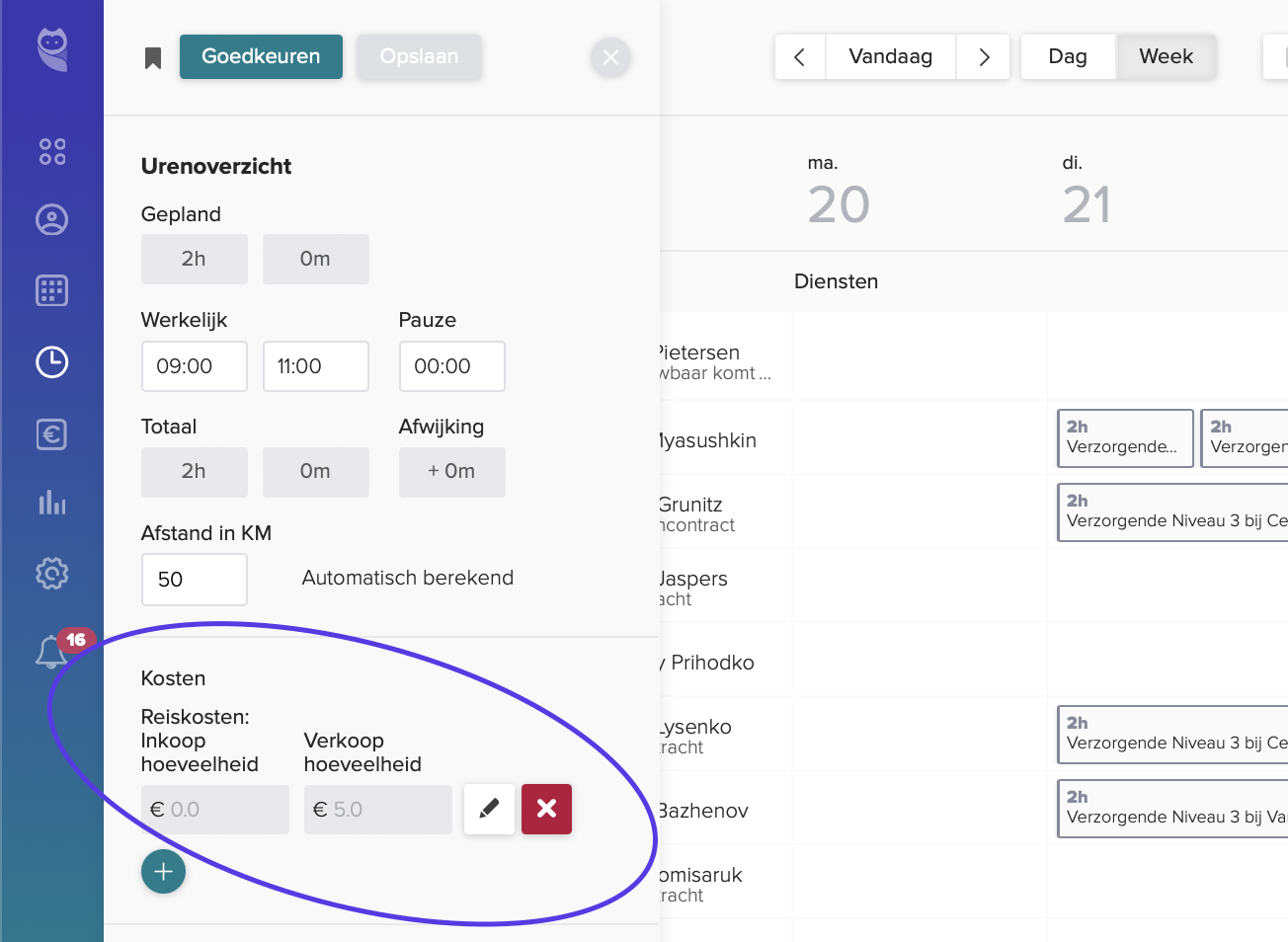Edit the Werkelijk end time 11:00
The image size is (1288, 942).
(x=316, y=366)
